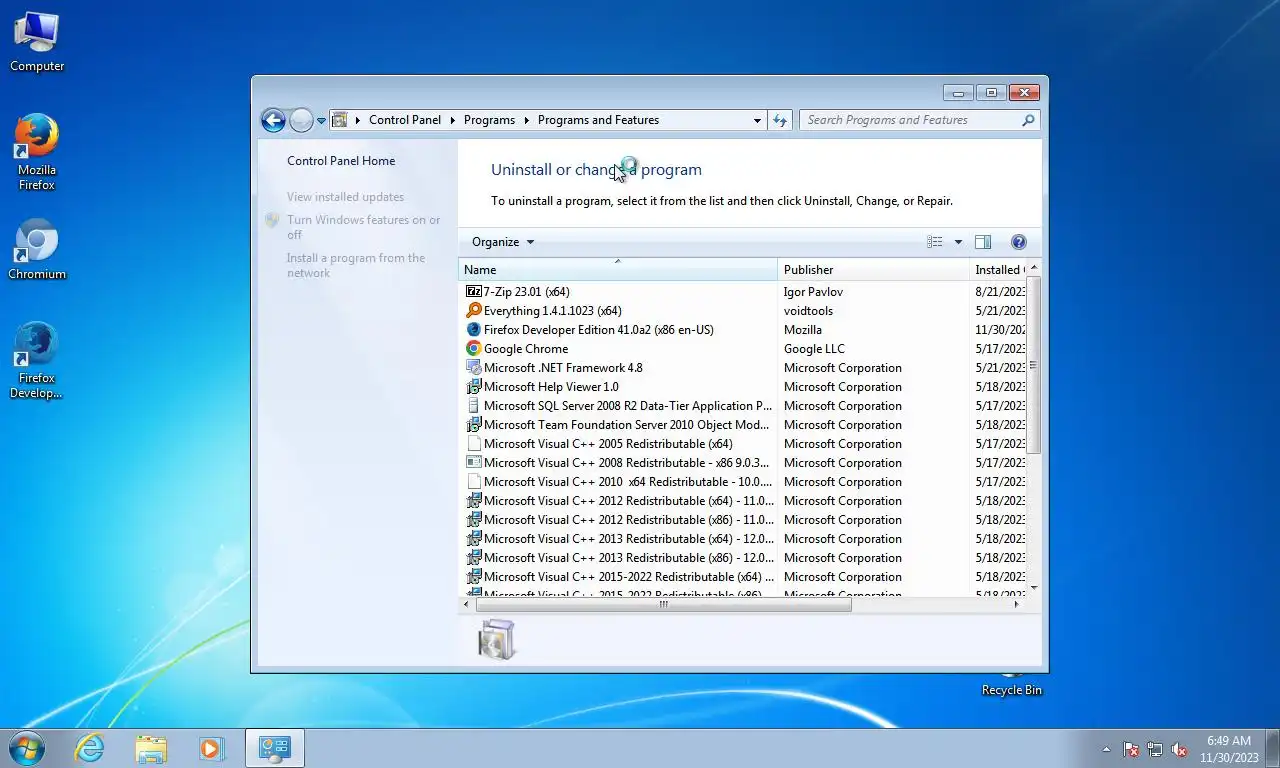Select the Igor Pavlov publisher cell
This screenshot has height=768, width=1280.
[x=813, y=292]
